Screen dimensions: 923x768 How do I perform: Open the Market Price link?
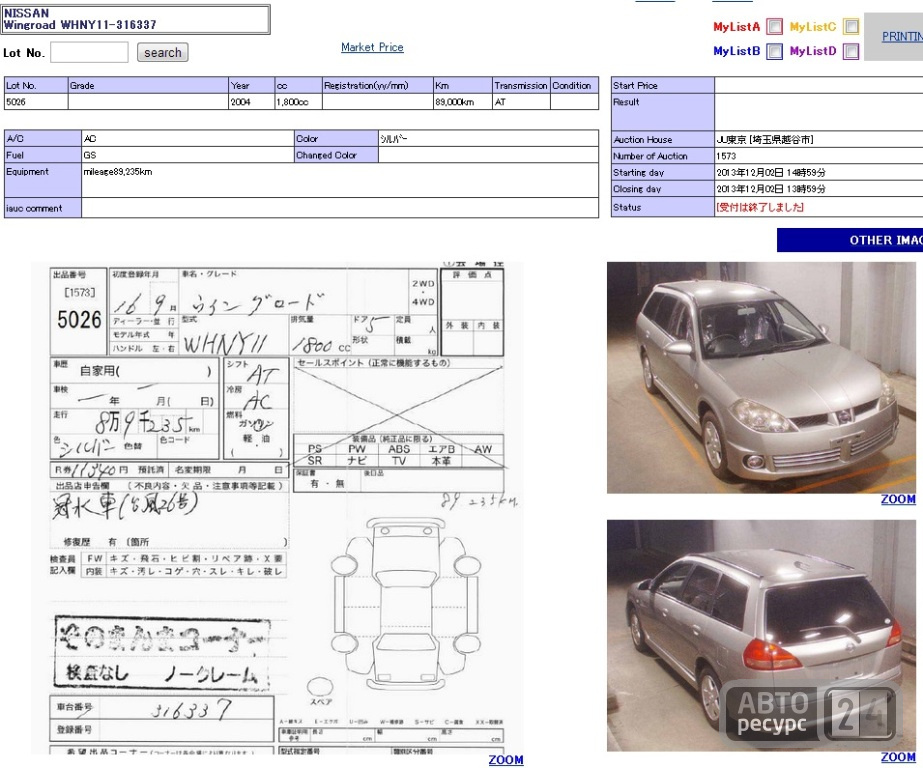372,47
